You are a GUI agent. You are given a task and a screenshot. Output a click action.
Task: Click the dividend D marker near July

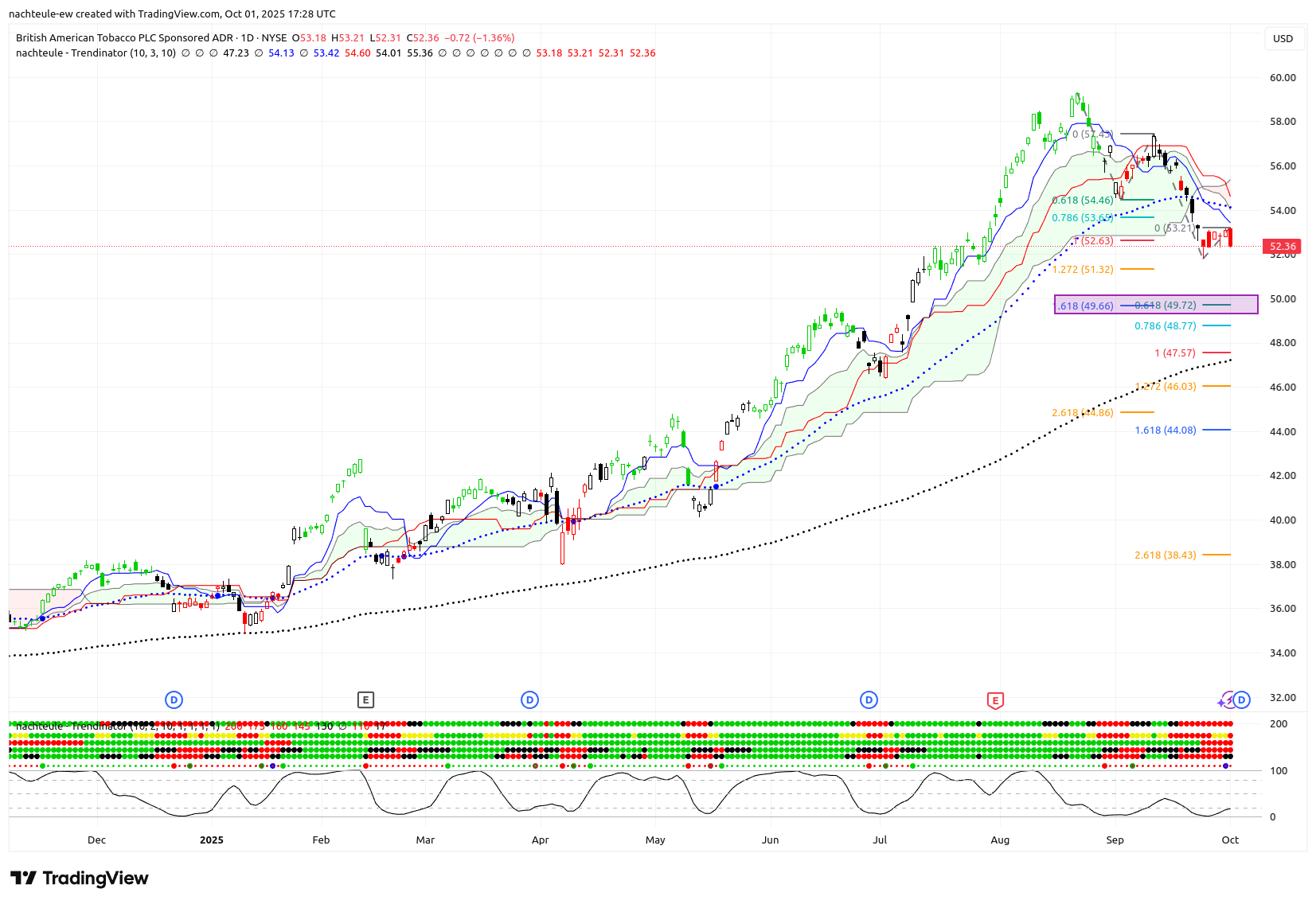[869, 700]
